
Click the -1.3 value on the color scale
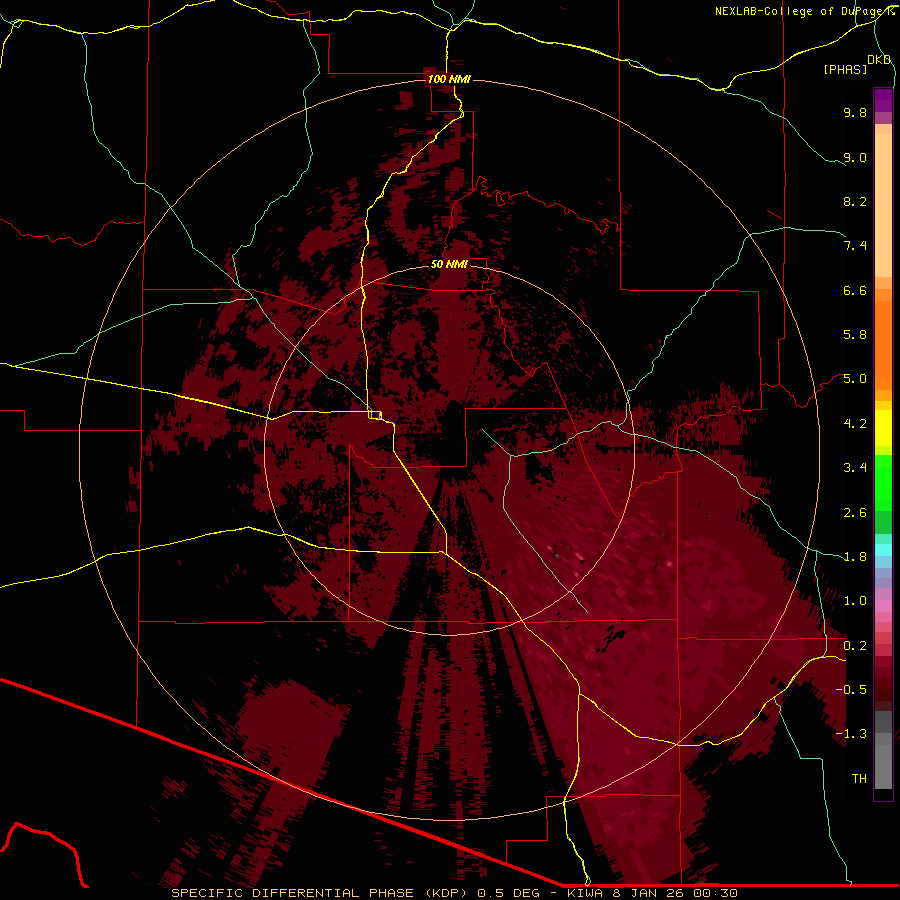(851, 734)
